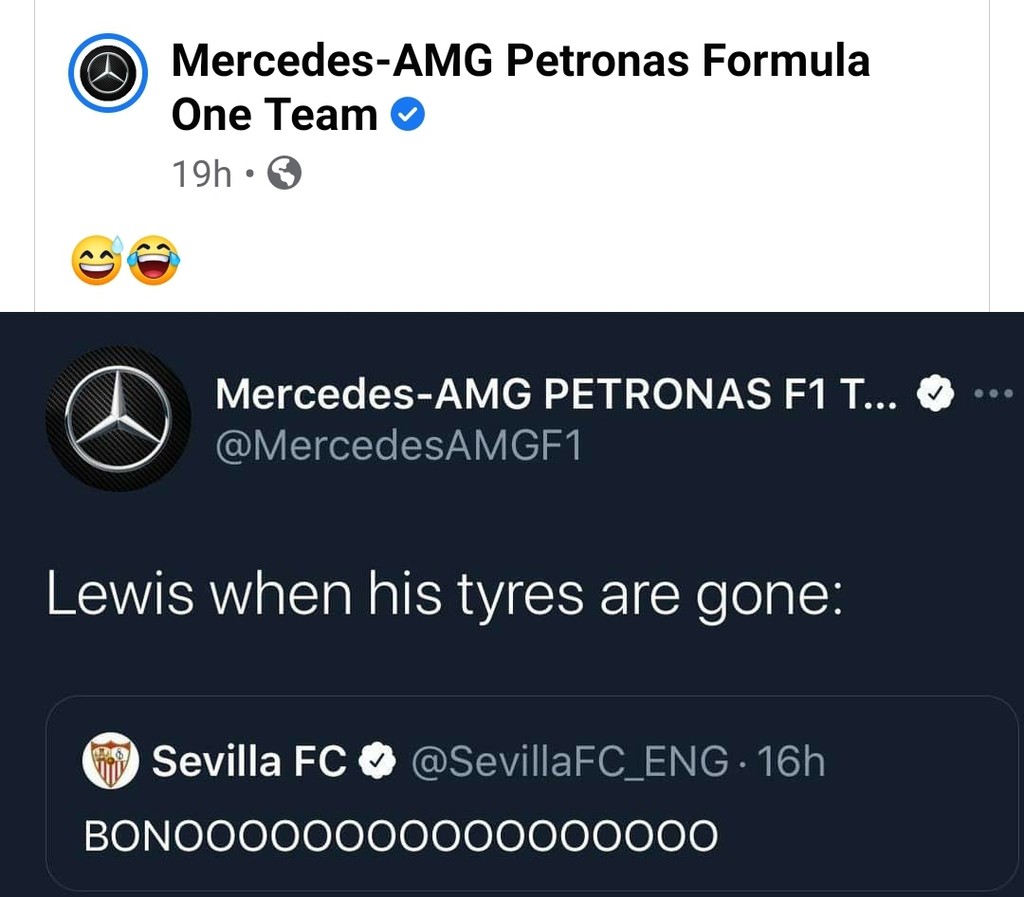The width and height of the screenshot is (1024, 897).
Task: Open the Mercedes star avatar in the tweet
Action: (119, 418)
